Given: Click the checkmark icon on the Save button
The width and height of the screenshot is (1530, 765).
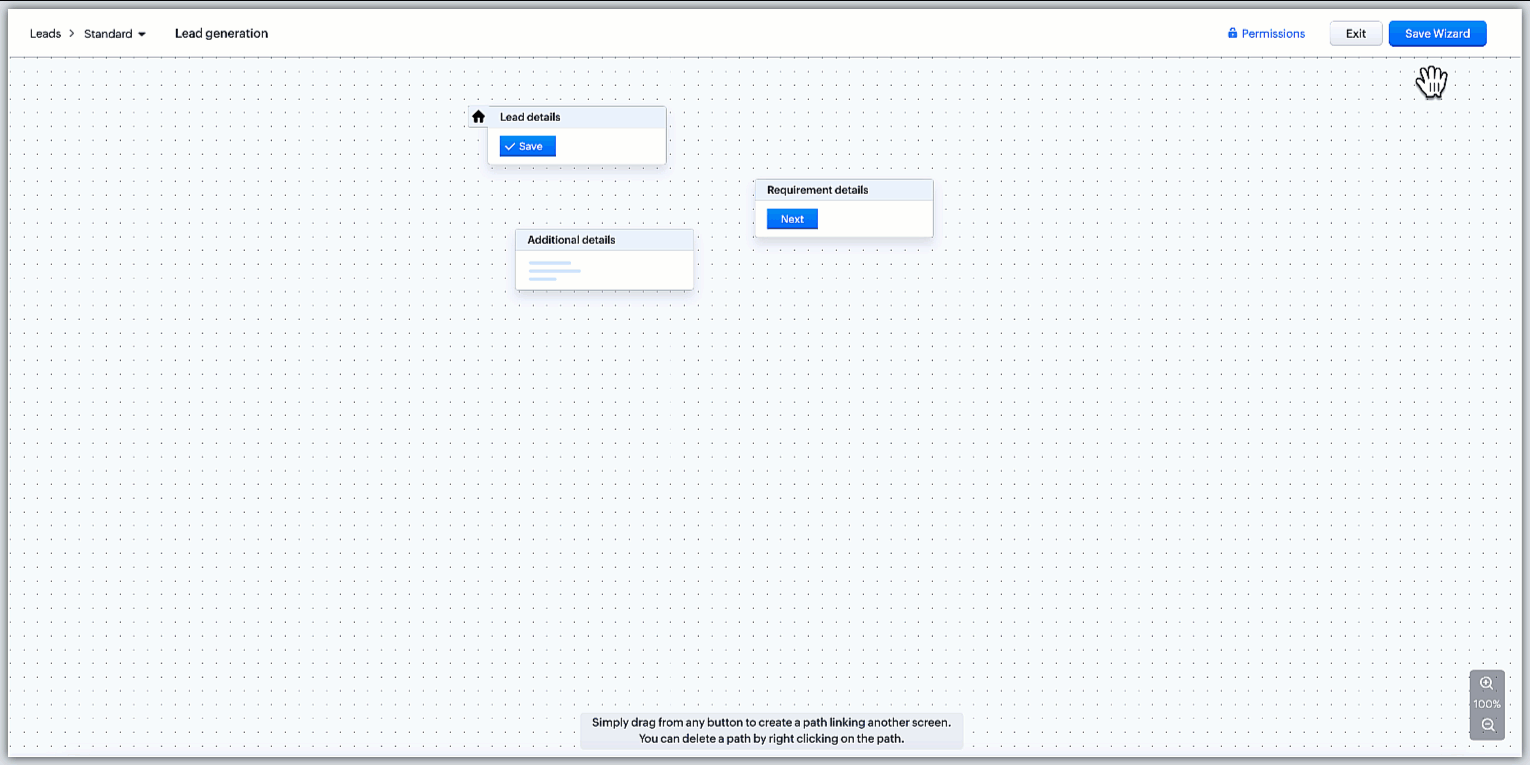Looking at the screenshot, I should (510, 147).
